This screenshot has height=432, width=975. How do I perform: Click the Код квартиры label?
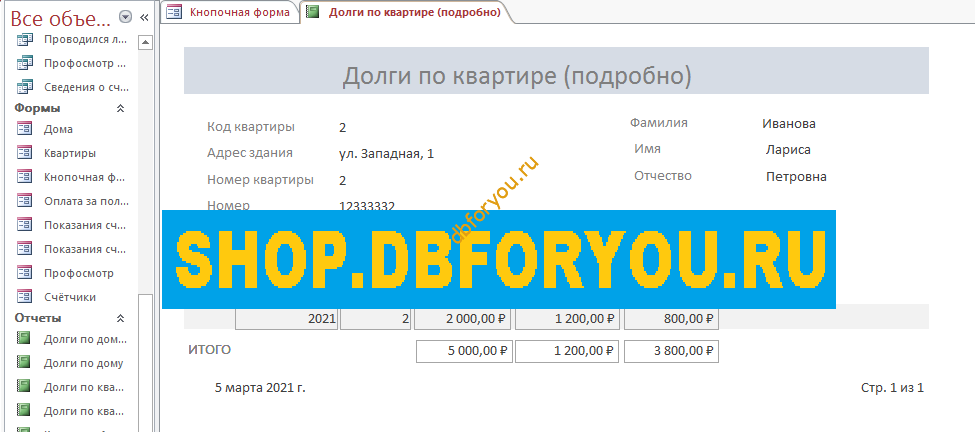pyautogui.click(x=251, y=127)
